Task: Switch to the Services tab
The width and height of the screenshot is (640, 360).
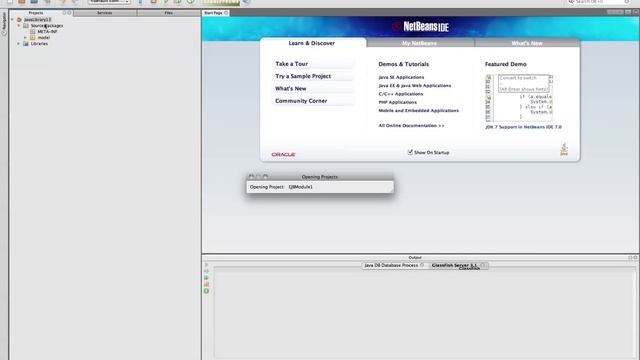Action: point(104,13)
